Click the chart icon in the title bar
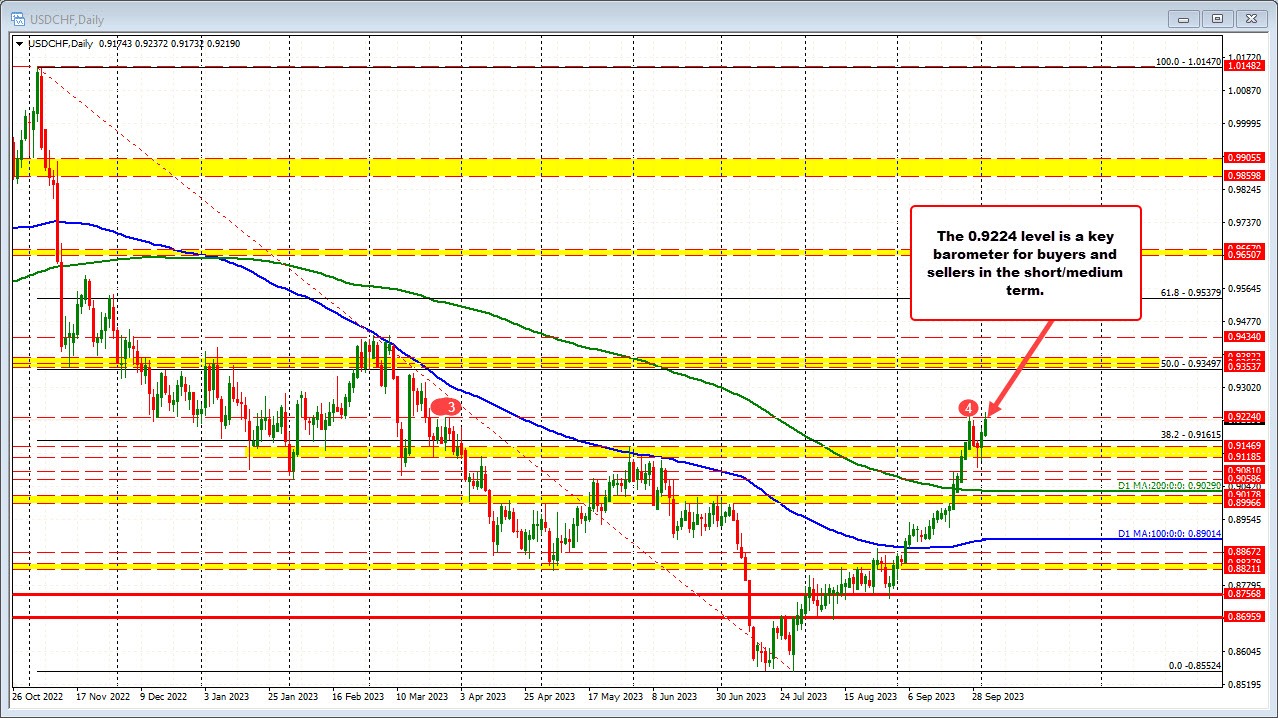1278x718 pixels. pyautogui.click(x=16, y=19)
